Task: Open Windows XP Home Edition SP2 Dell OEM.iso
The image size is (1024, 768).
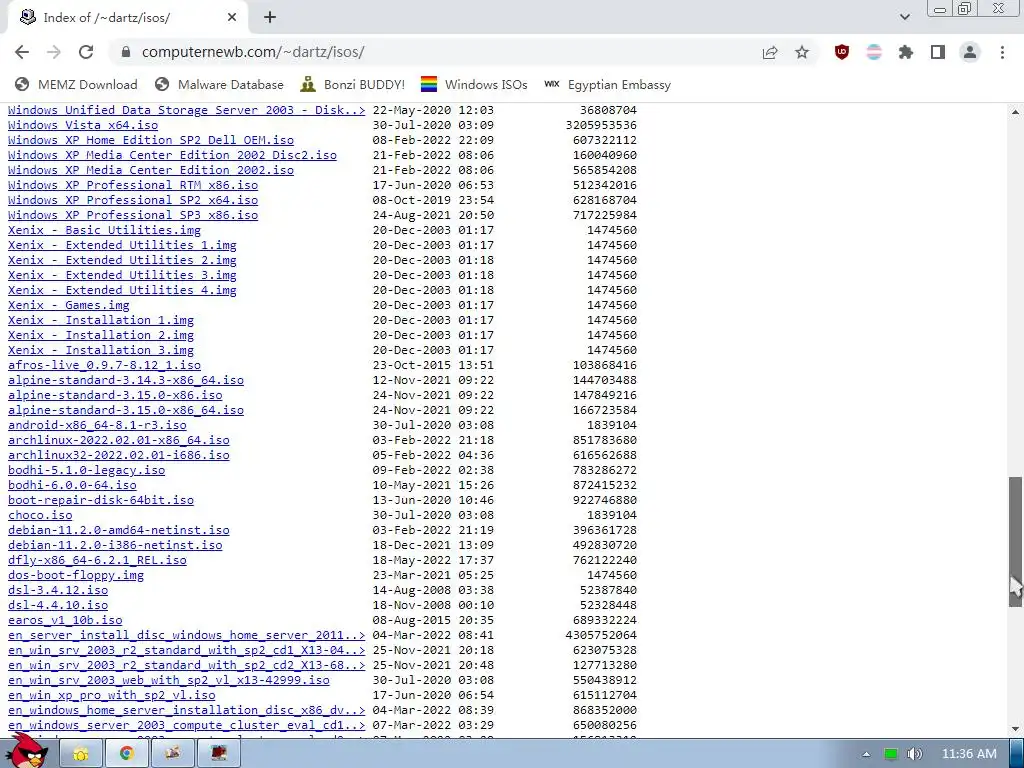Action: 151,140
